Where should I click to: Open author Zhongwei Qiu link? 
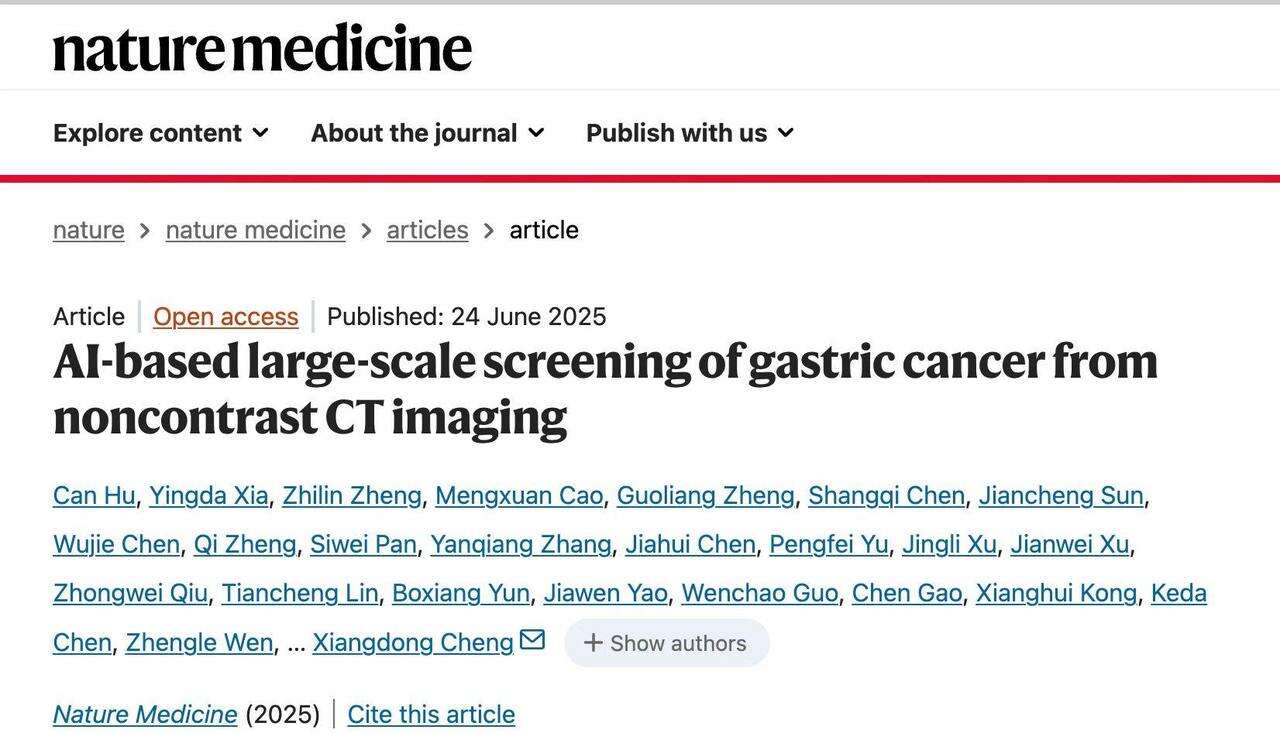coord(130,593)
